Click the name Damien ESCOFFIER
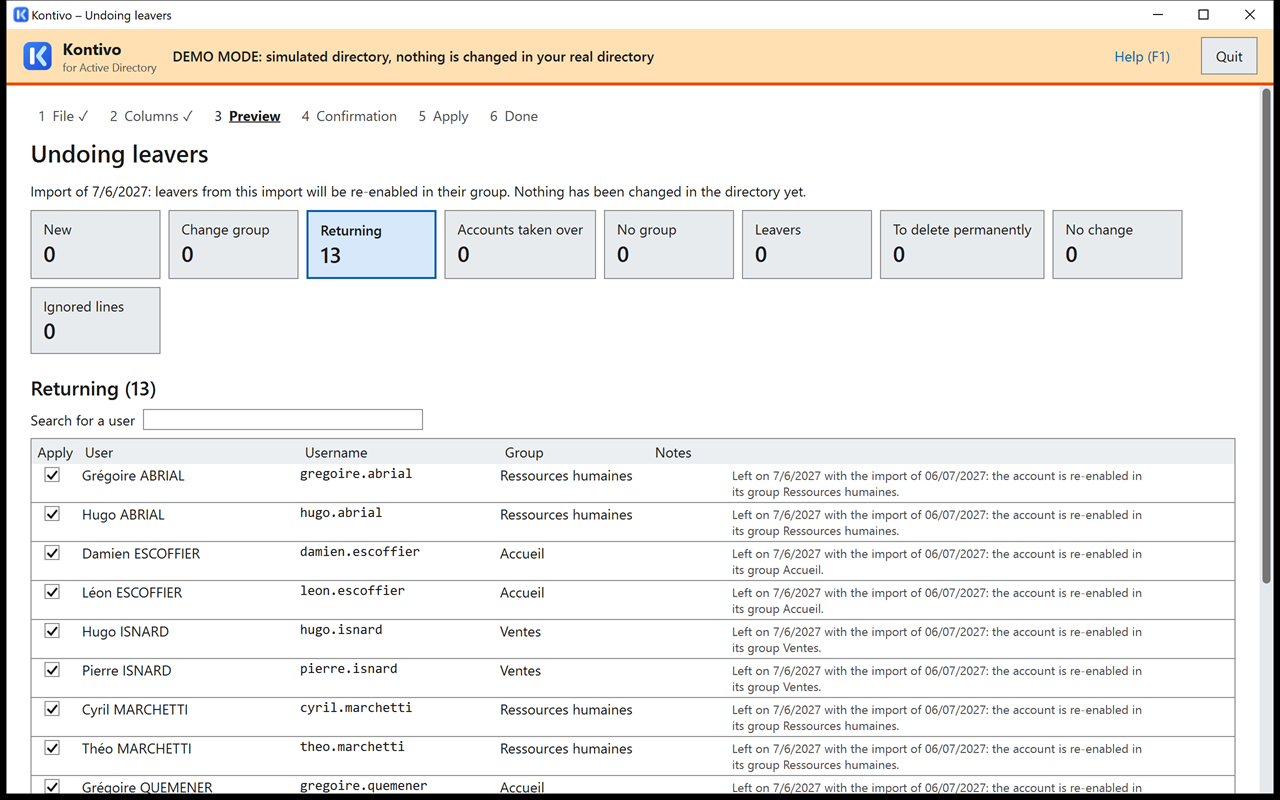This screenshot has width=1280, height=800. [x=141, y=554]
